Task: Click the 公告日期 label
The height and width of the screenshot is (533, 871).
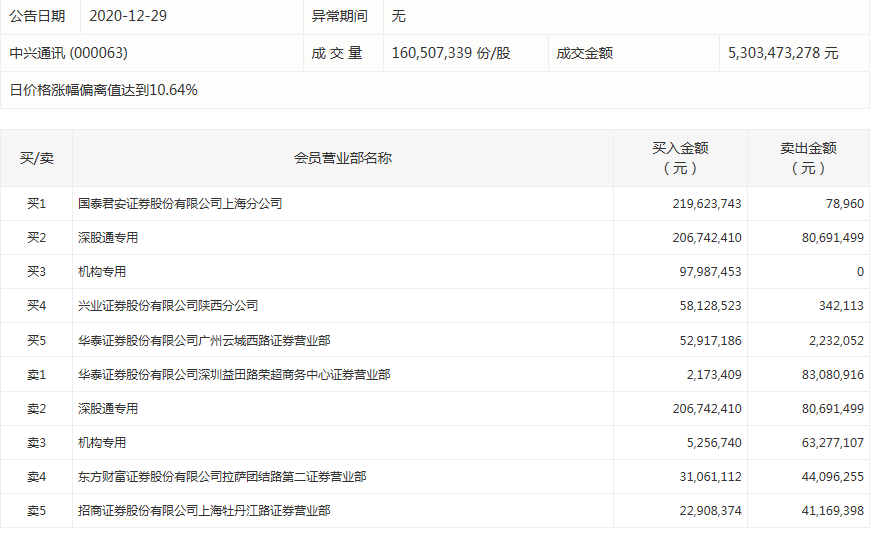Action: click(x=37, y=16)
